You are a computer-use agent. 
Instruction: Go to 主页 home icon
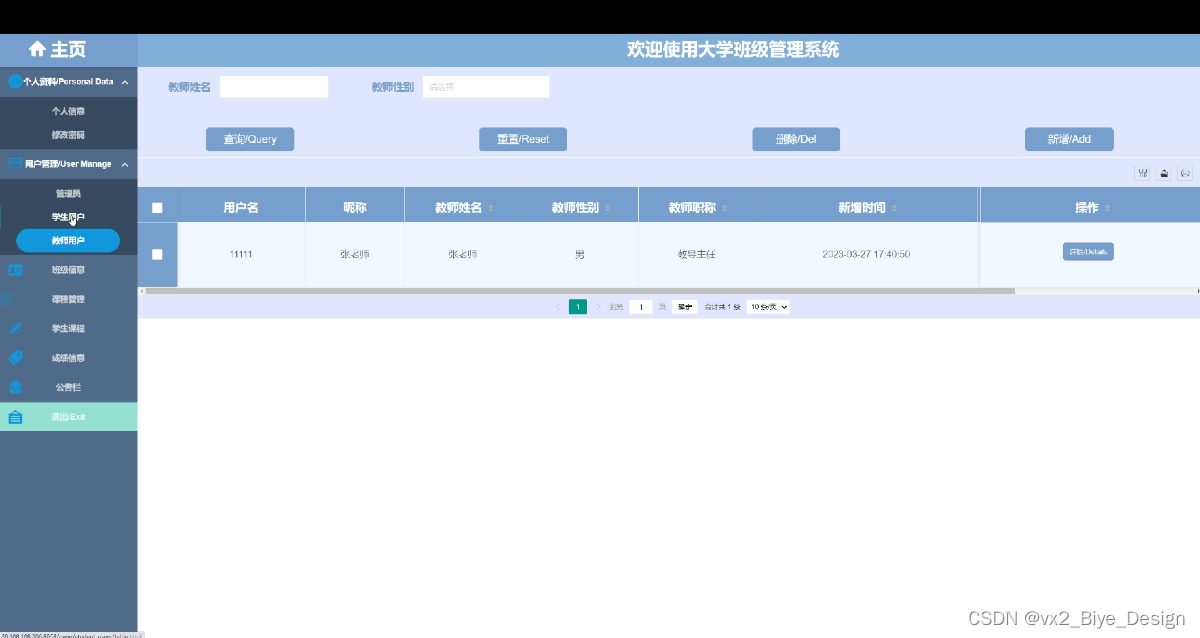[x=38, y=49]
